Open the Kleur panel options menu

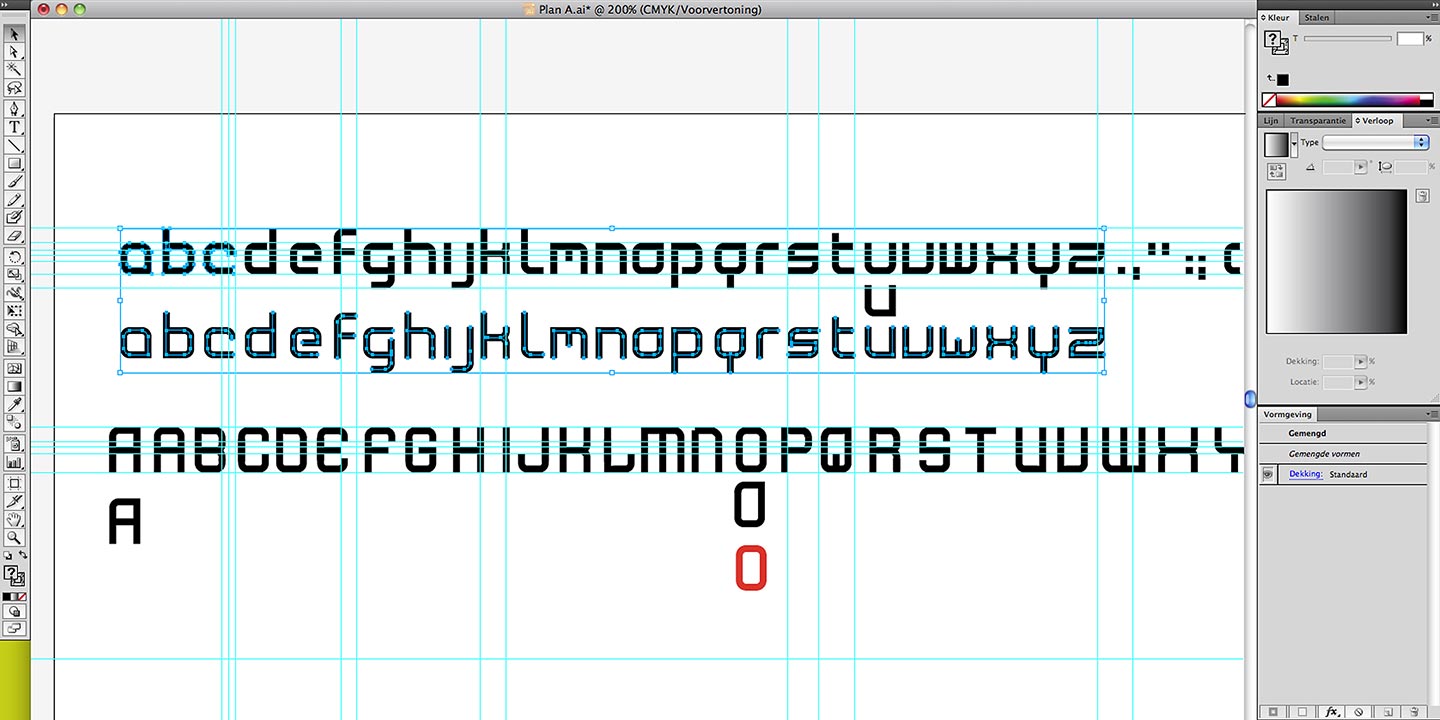pos(1432,17)
